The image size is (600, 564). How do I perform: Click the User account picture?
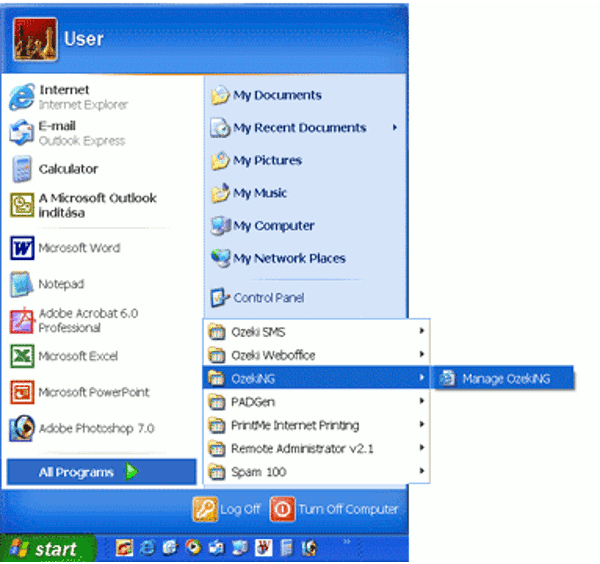coord(35,39)
